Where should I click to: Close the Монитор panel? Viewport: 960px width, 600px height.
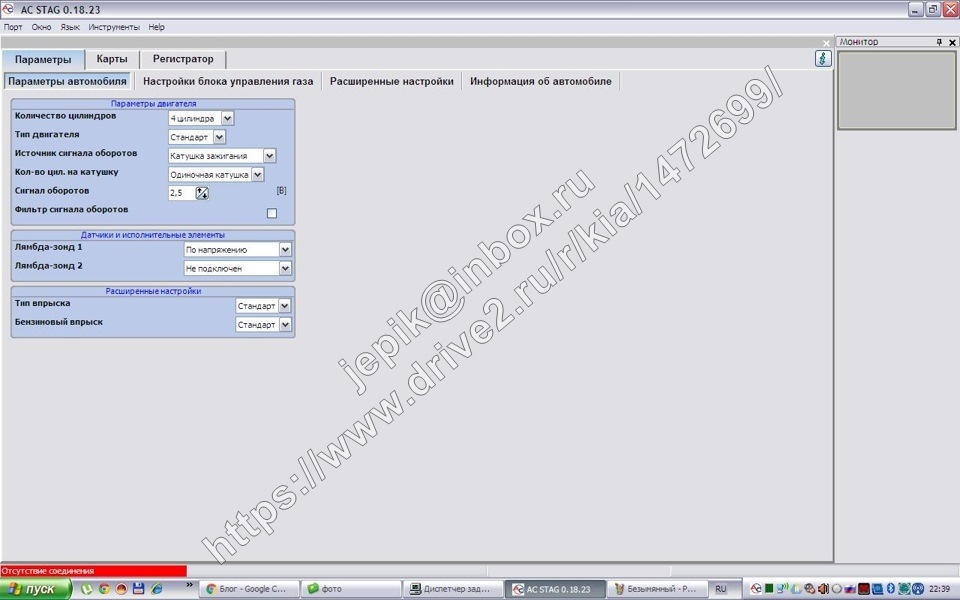pos(952,42)
